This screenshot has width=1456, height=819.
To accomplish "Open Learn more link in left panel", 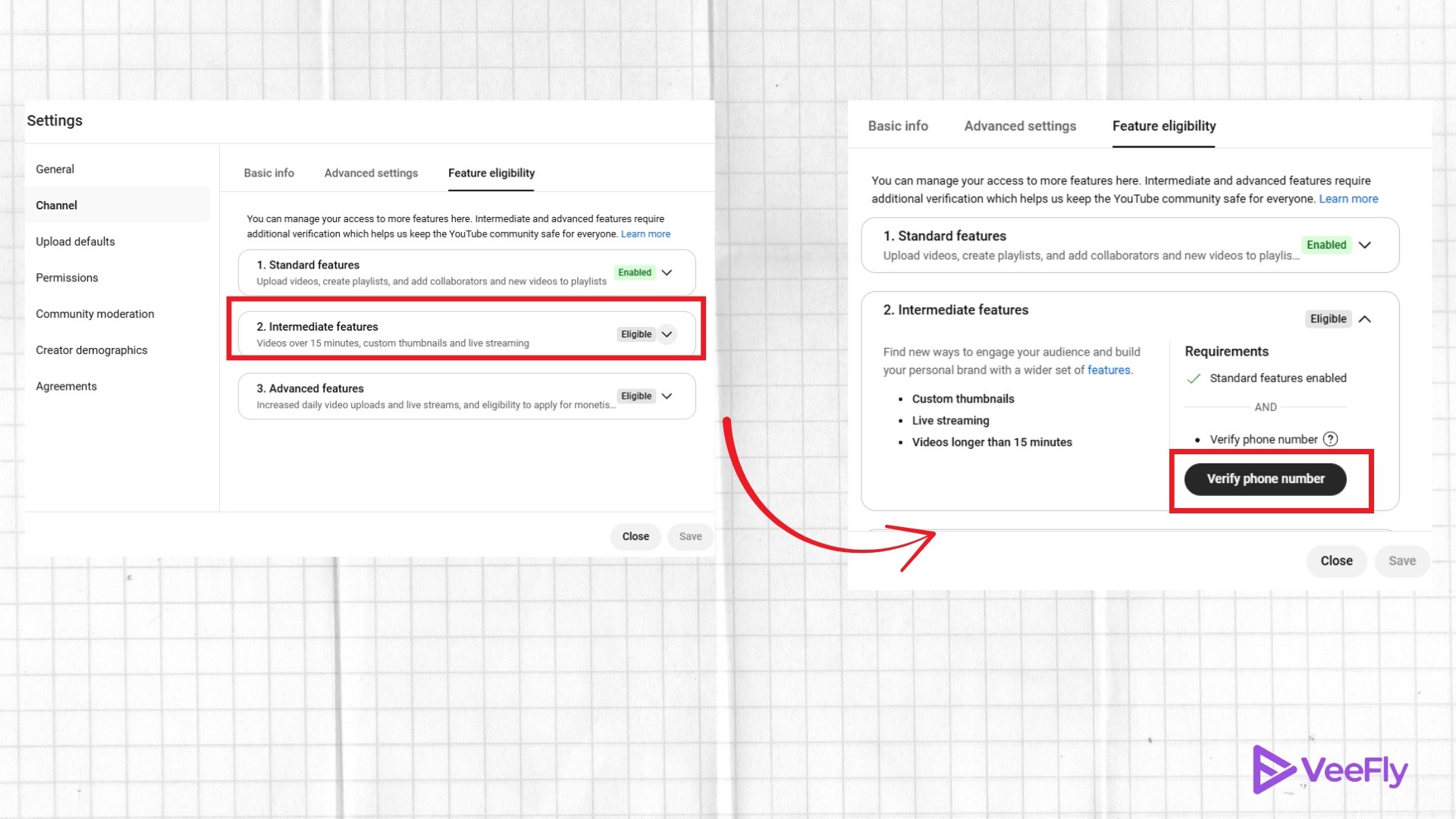I will coord(645,234).
